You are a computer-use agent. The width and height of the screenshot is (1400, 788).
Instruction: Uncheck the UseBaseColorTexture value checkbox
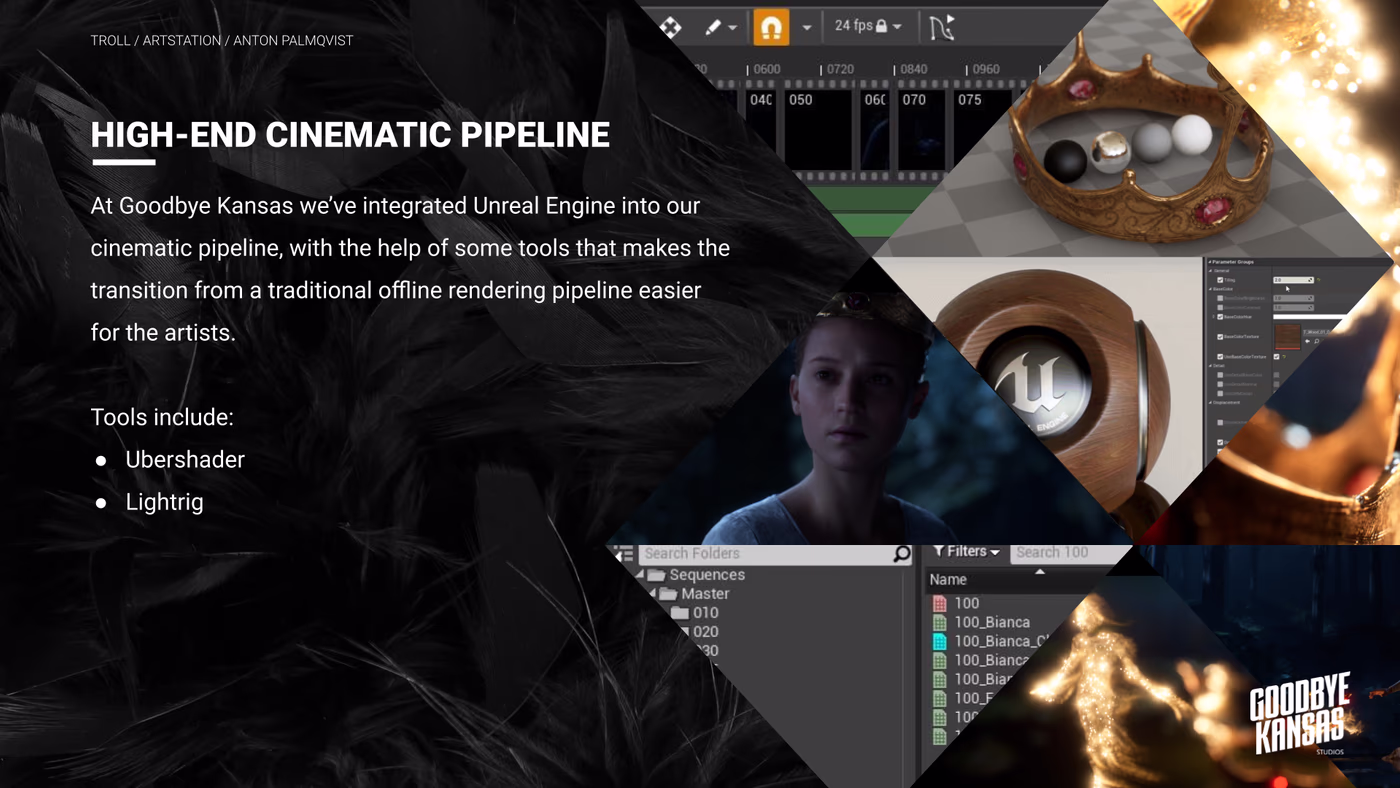tap(1277, 357)
